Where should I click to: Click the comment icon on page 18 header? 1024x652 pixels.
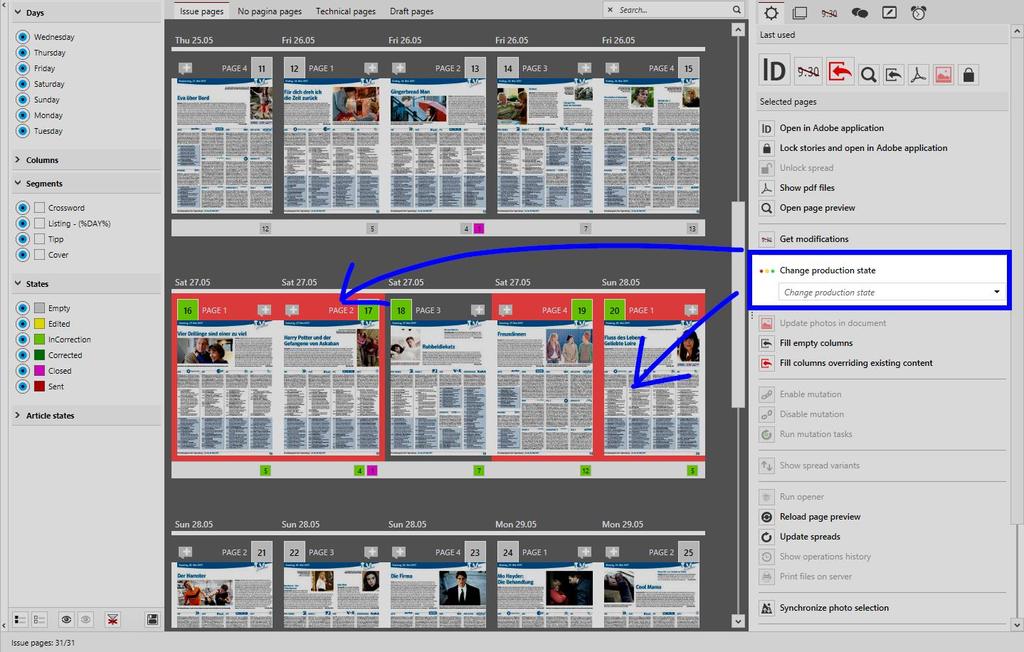point(477,310)
